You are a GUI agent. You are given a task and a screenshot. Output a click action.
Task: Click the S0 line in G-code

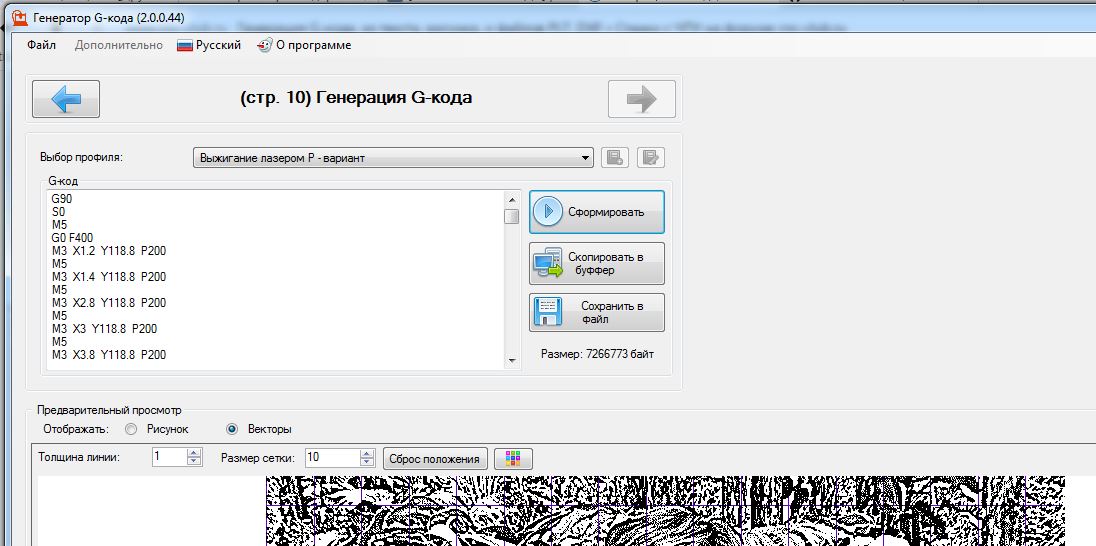(58, 212)
